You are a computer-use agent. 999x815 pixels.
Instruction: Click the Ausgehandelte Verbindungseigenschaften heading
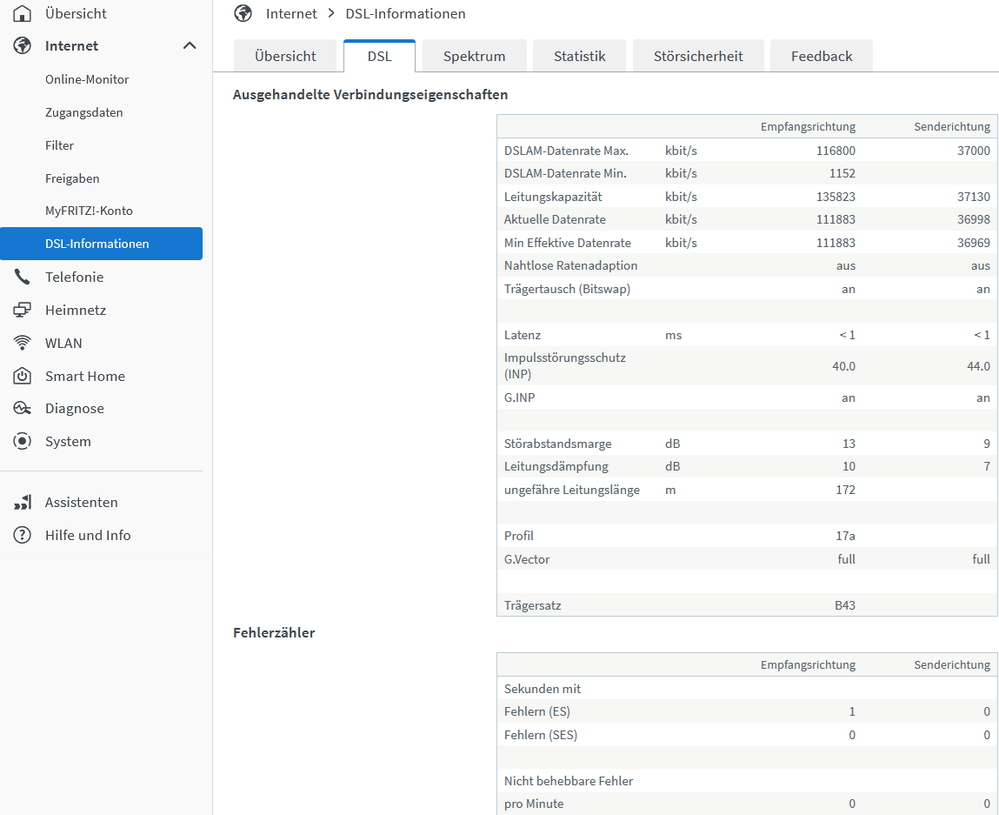[x=370, y=94]
